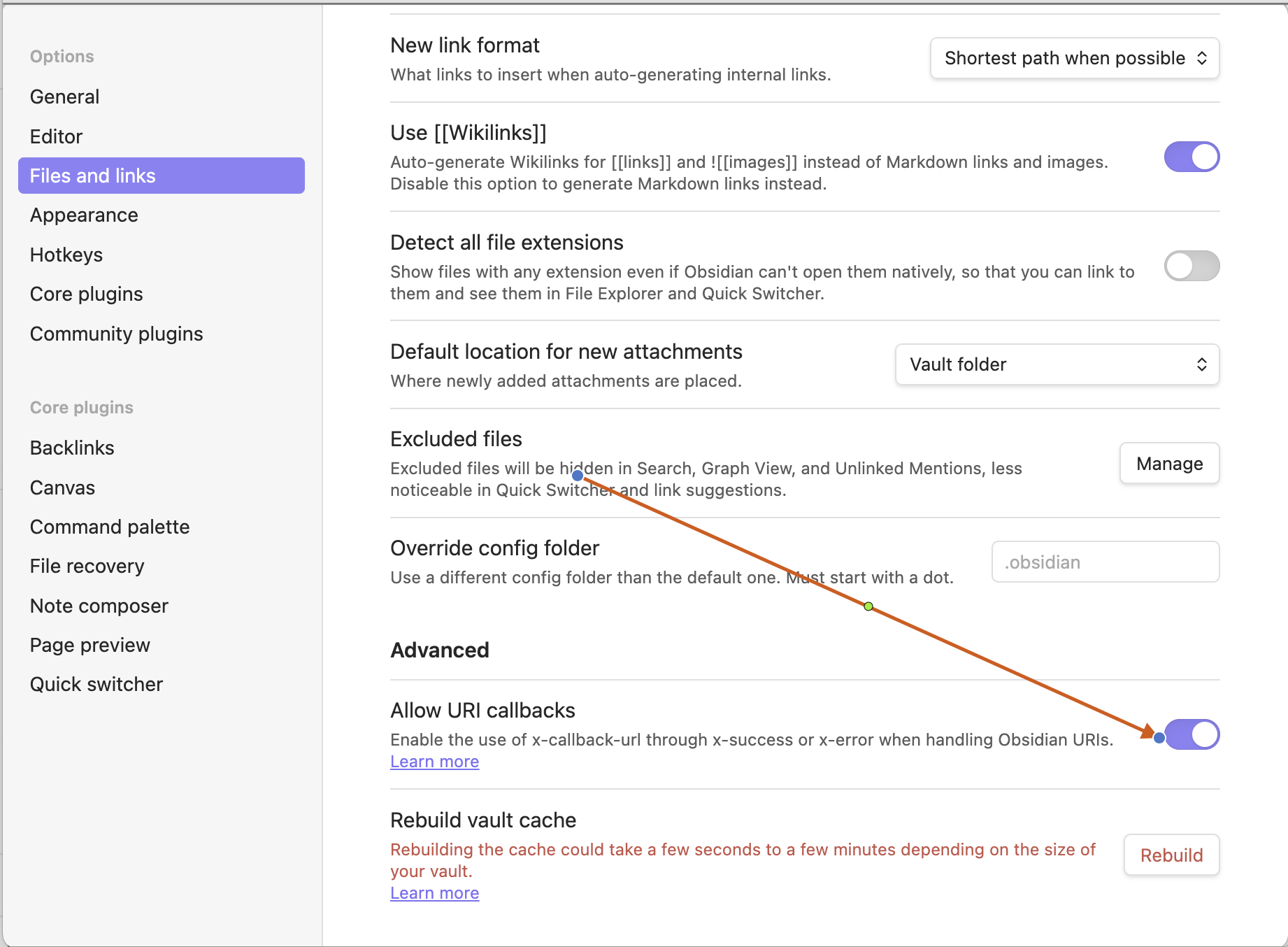
Task: Select Core plugins under Options
Action: coord(86,294)
